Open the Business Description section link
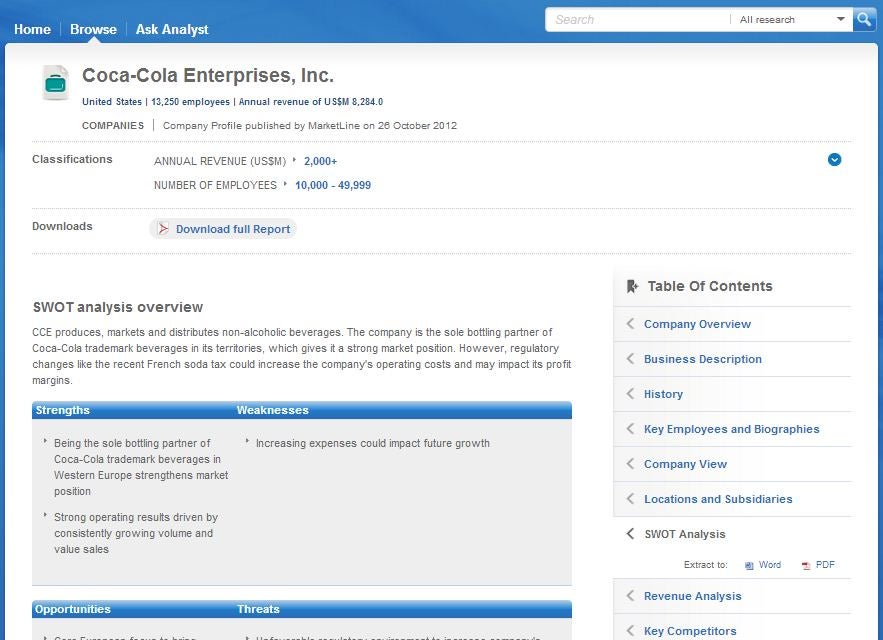The width and height of the screenshot is (883, 640). tap(703, 359)
